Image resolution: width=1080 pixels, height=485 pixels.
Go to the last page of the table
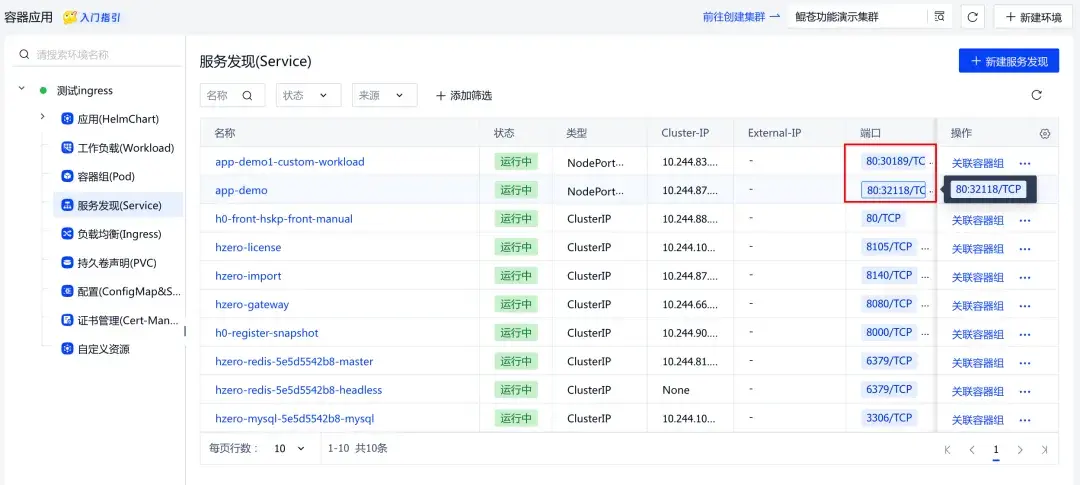(1044, 450)
